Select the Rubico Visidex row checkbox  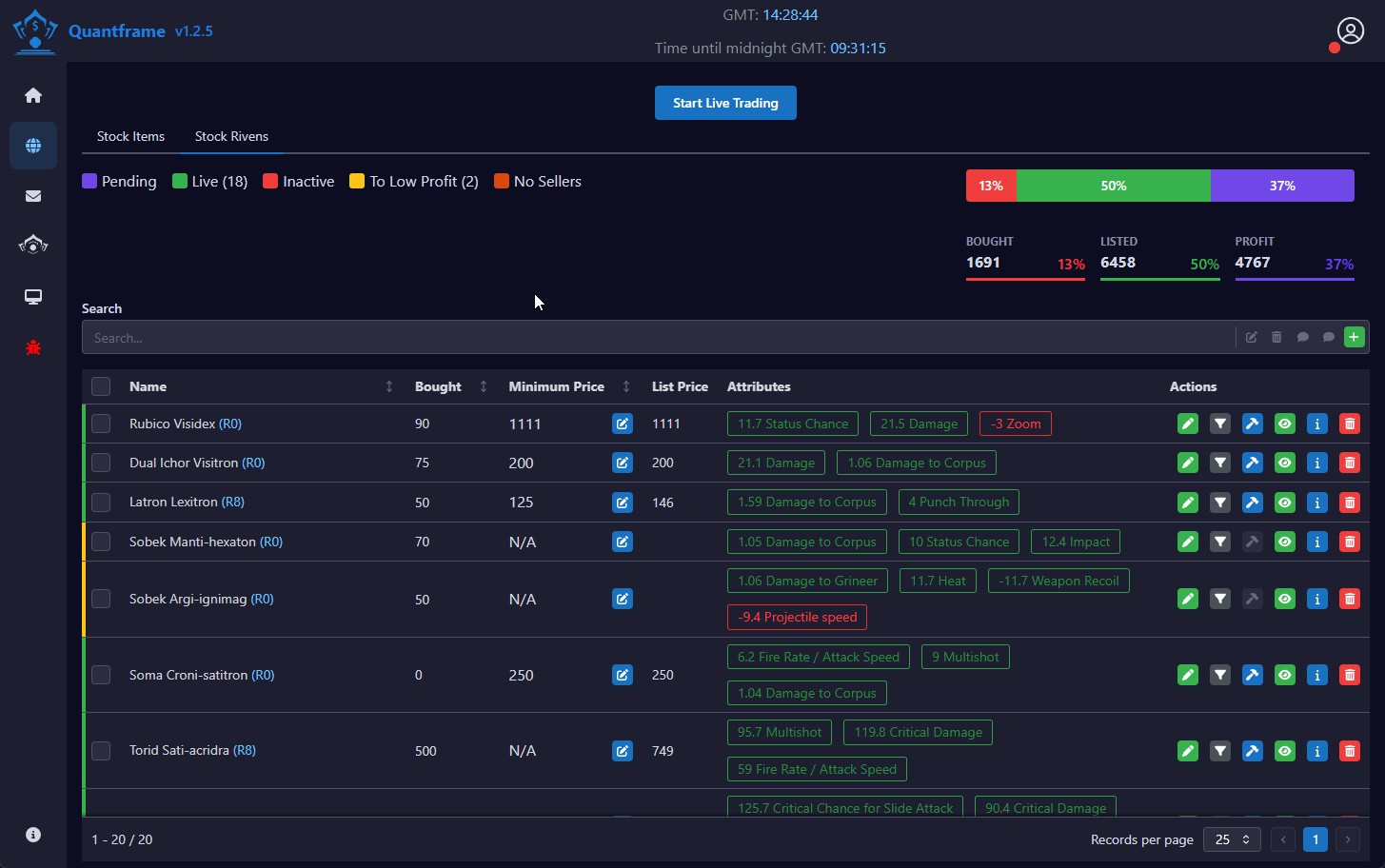click(x=101, y=424)
